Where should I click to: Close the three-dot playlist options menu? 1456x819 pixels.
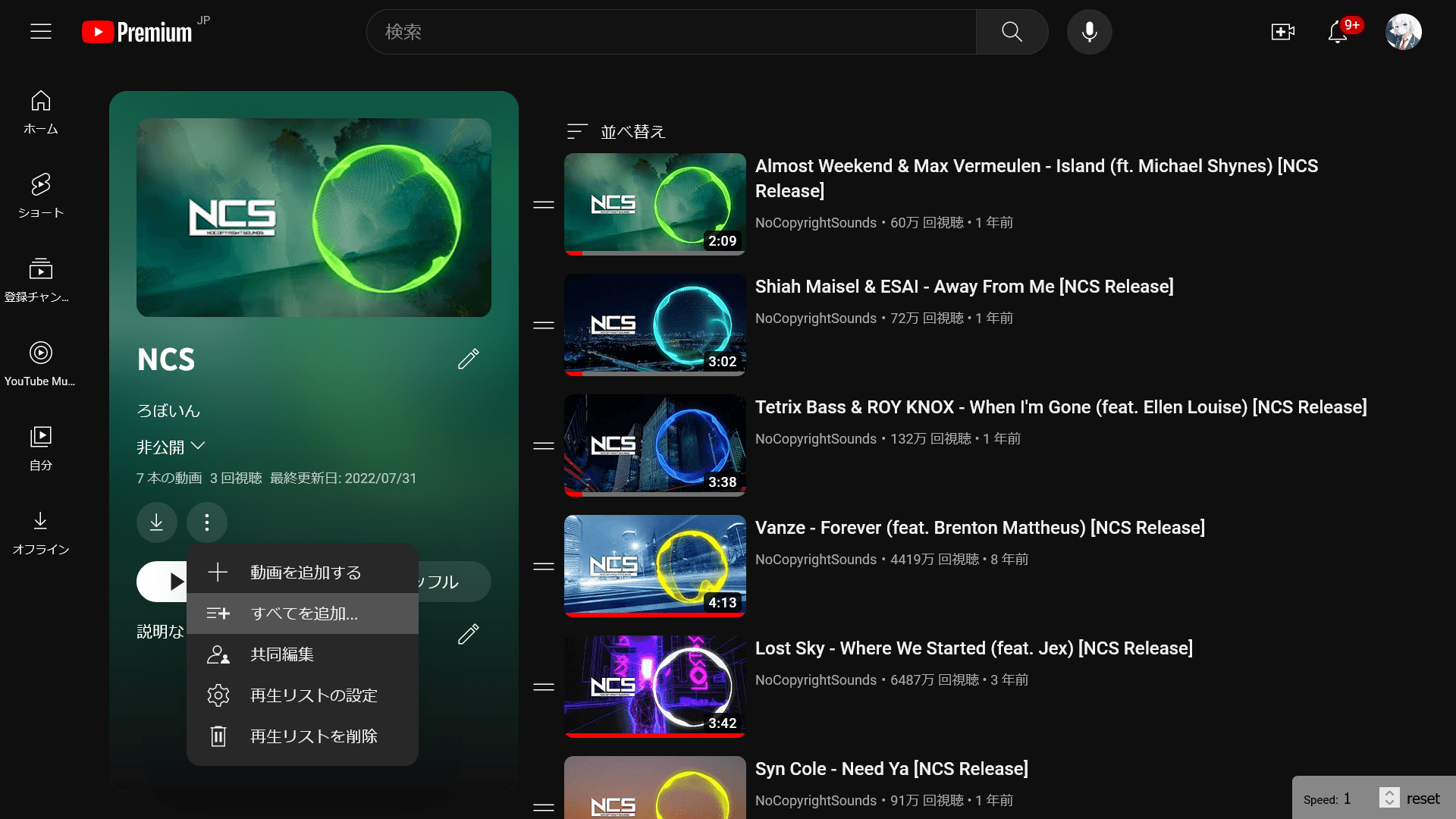pyautogui.click(x=207, y=522)
